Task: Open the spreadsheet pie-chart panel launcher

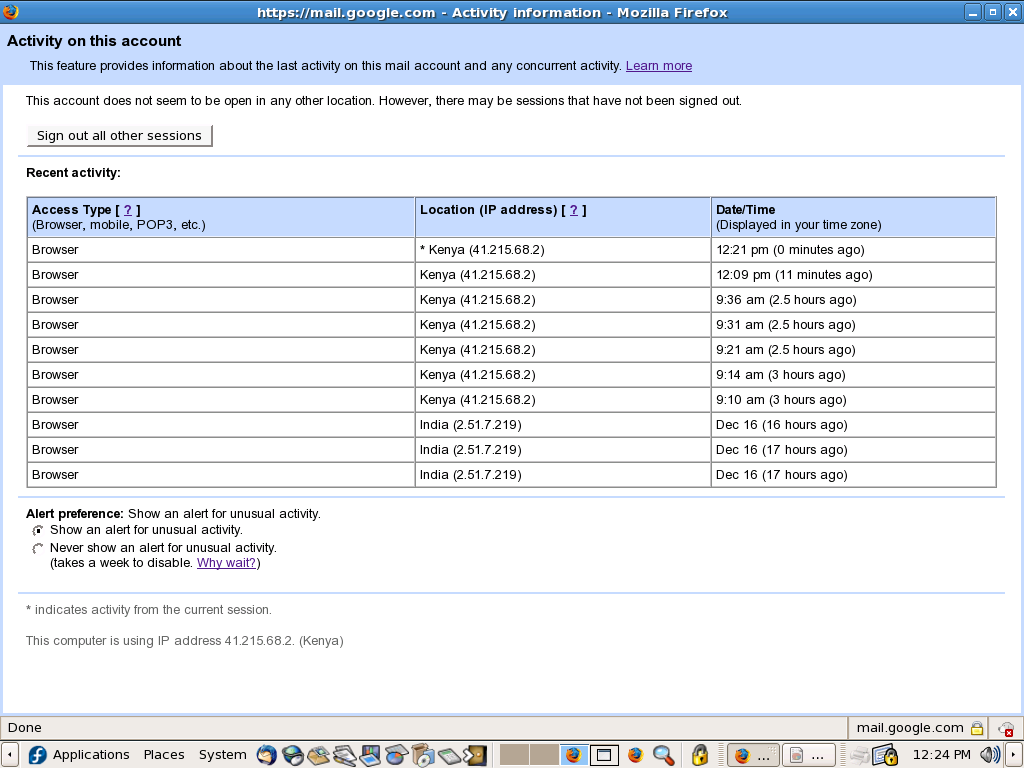Action: click(396, 755)
